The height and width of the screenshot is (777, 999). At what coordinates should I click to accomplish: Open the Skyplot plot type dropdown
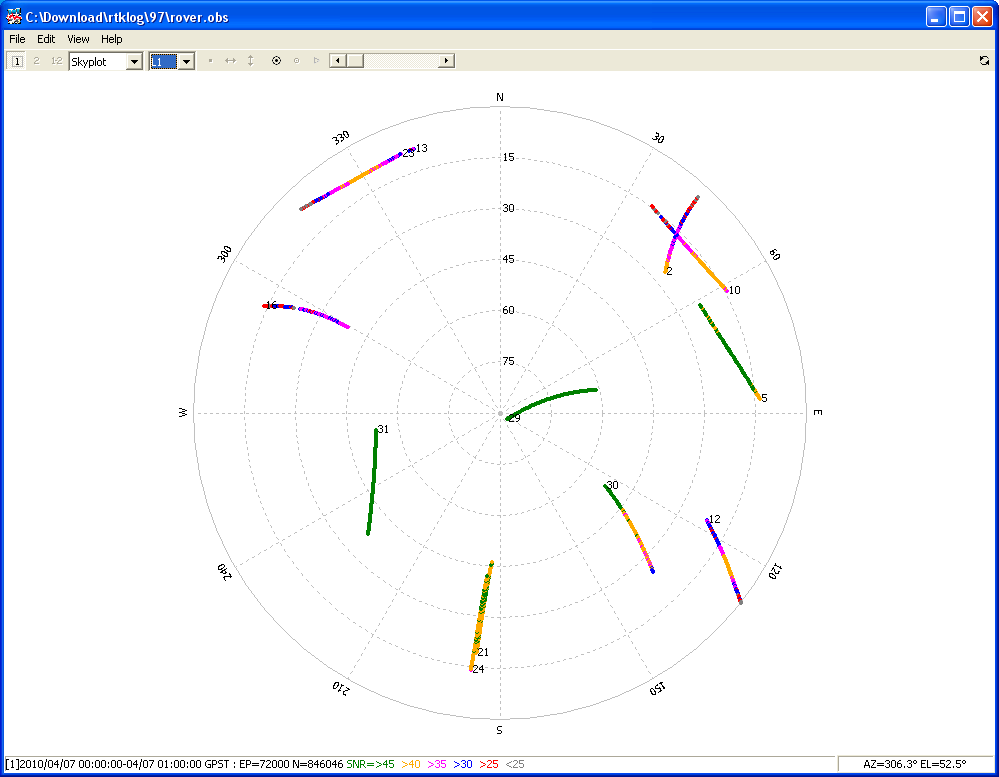[134, 62]
